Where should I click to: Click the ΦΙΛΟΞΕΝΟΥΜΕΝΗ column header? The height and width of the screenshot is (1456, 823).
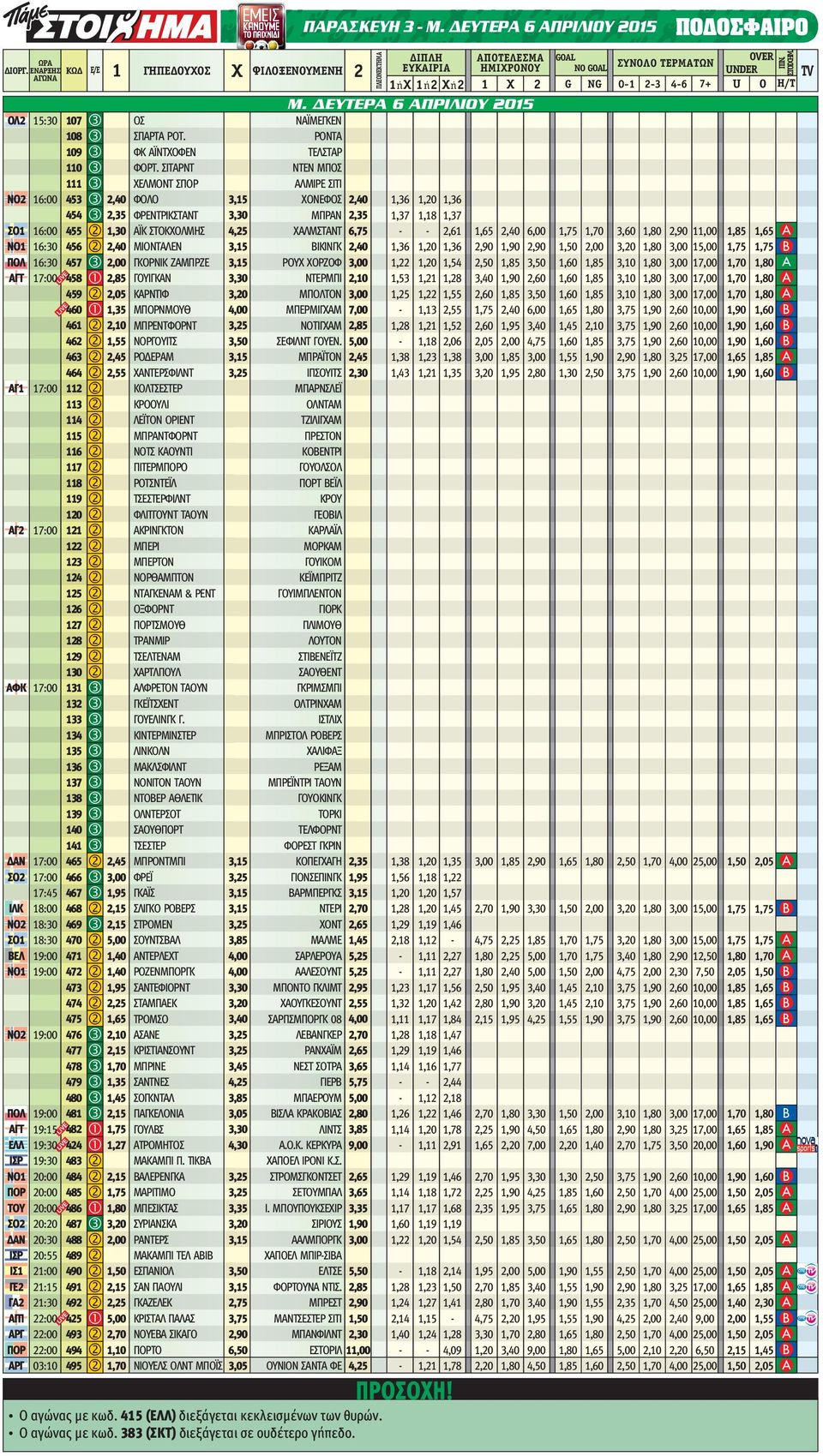(297, 71)
